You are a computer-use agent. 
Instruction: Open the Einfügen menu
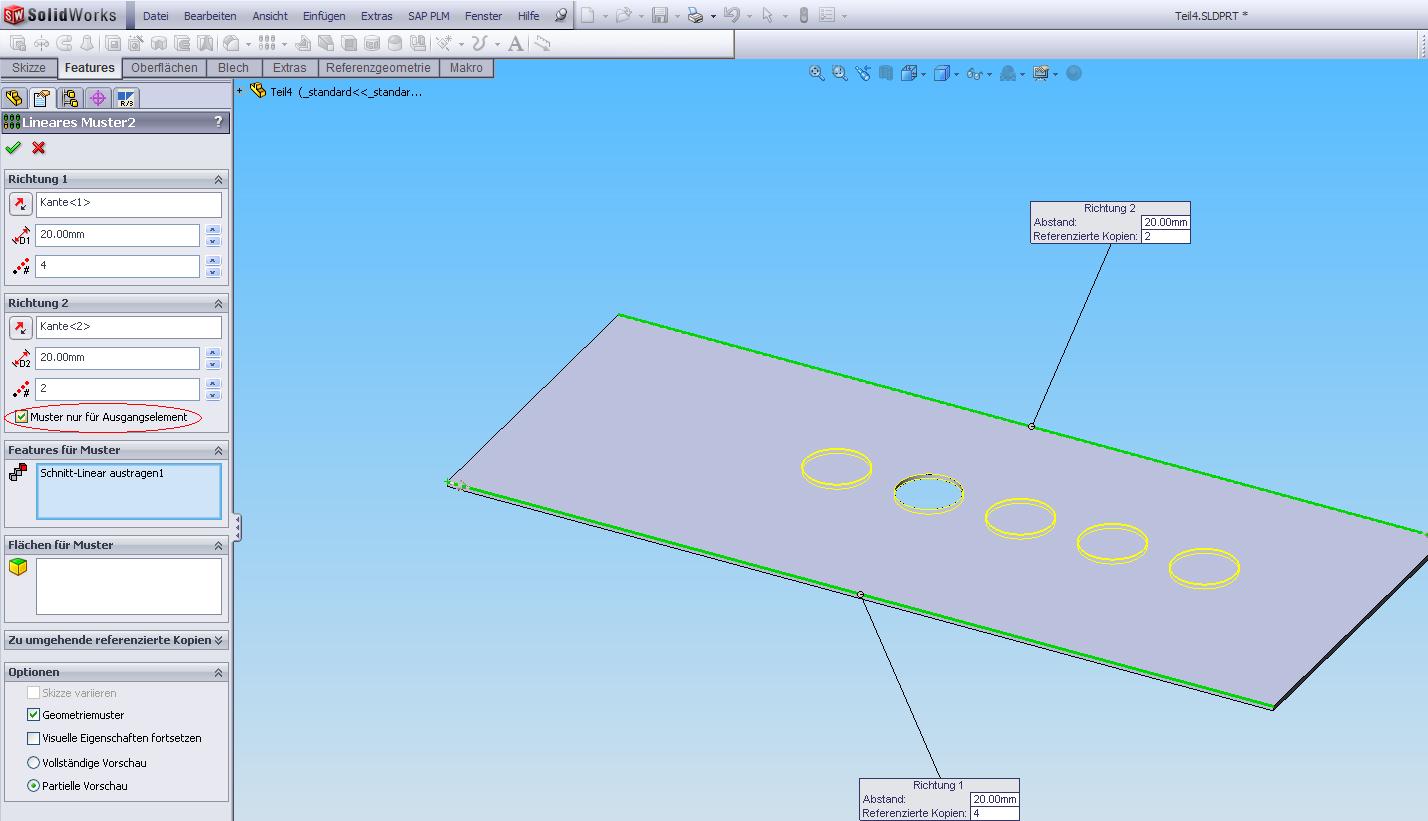tap(324, 16)
